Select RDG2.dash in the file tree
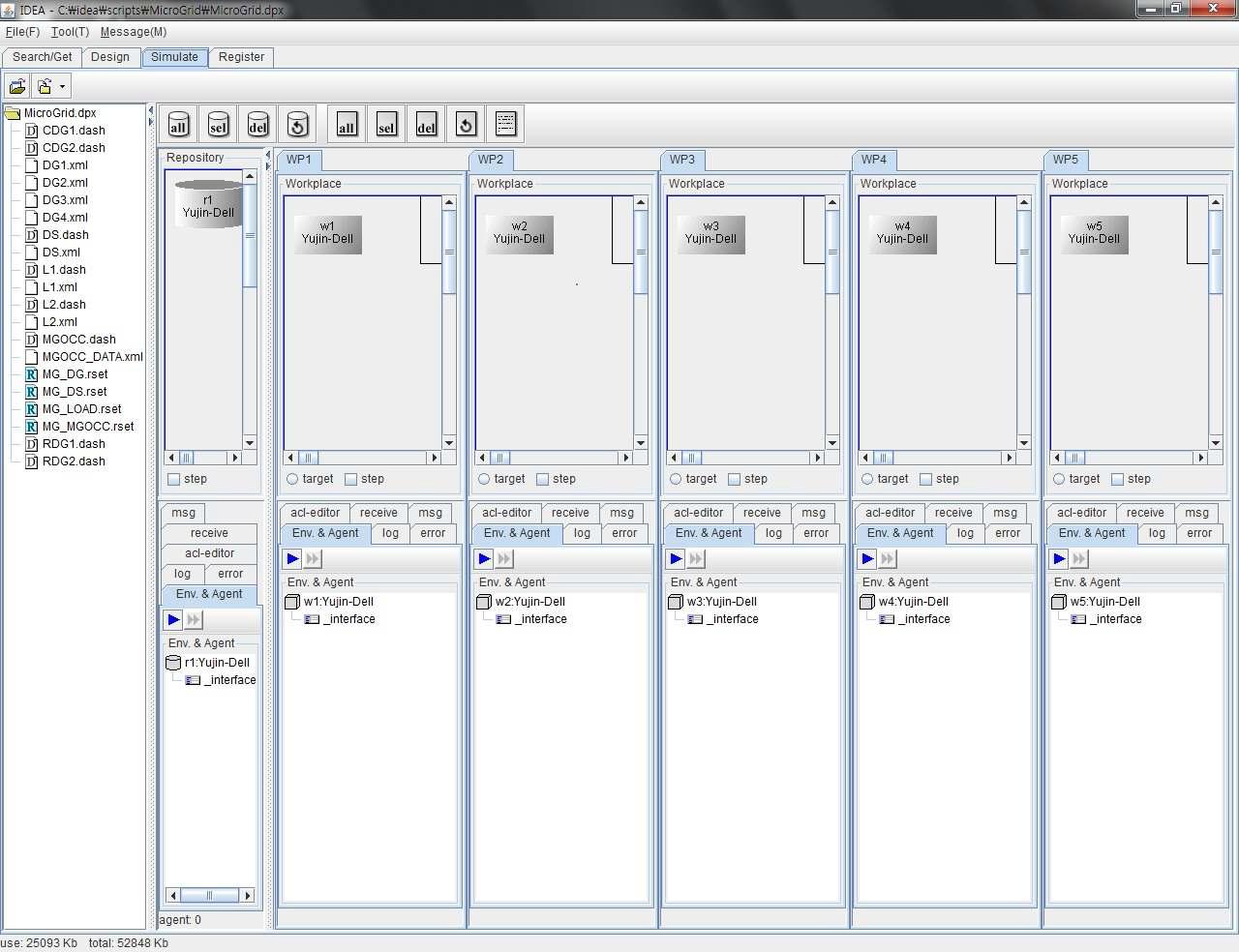This screenshot has width=1239, height=952. pyautogui.click(x=74, y=461)
